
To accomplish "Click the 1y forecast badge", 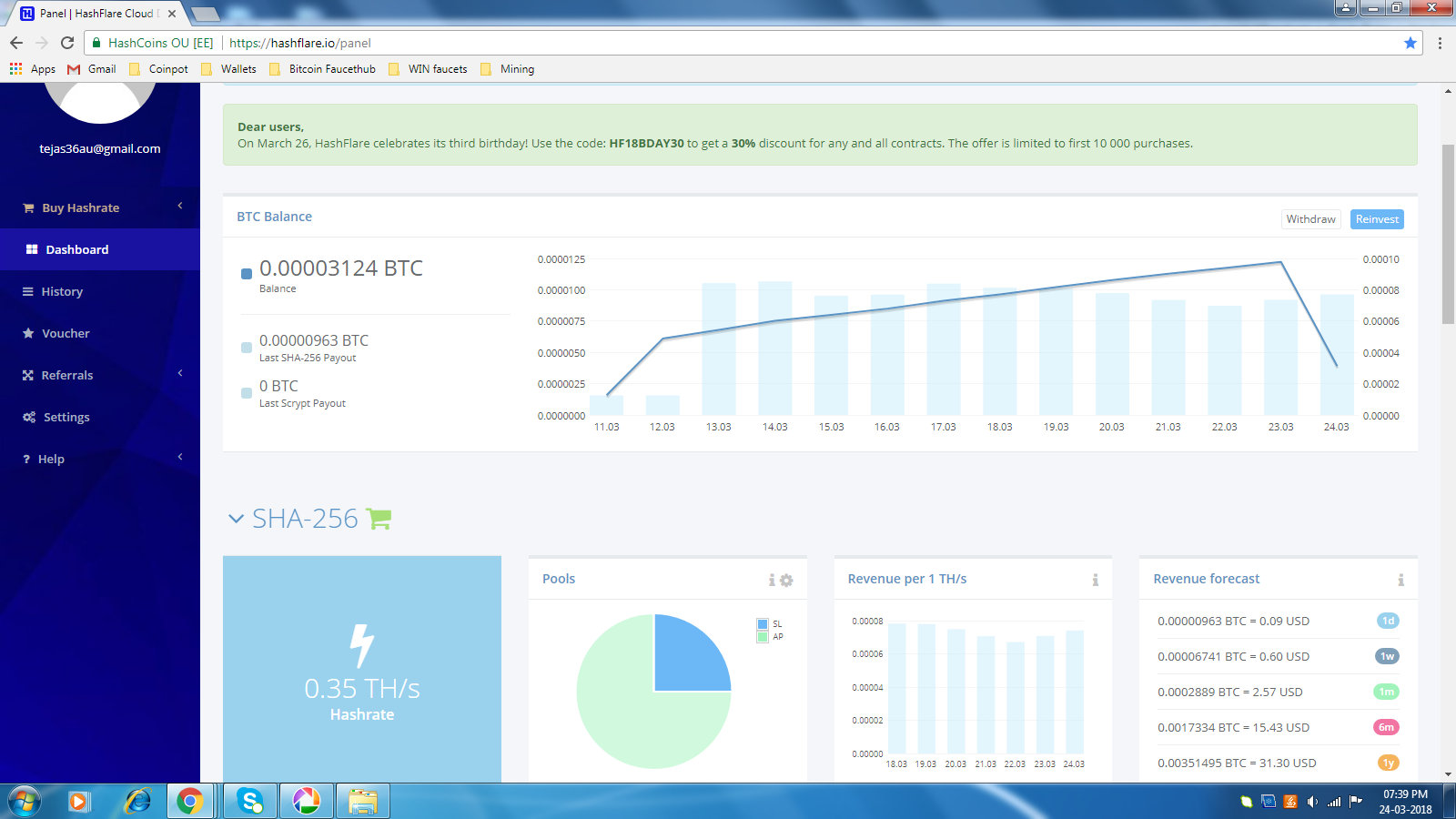I will click(x=1389, y=763).
